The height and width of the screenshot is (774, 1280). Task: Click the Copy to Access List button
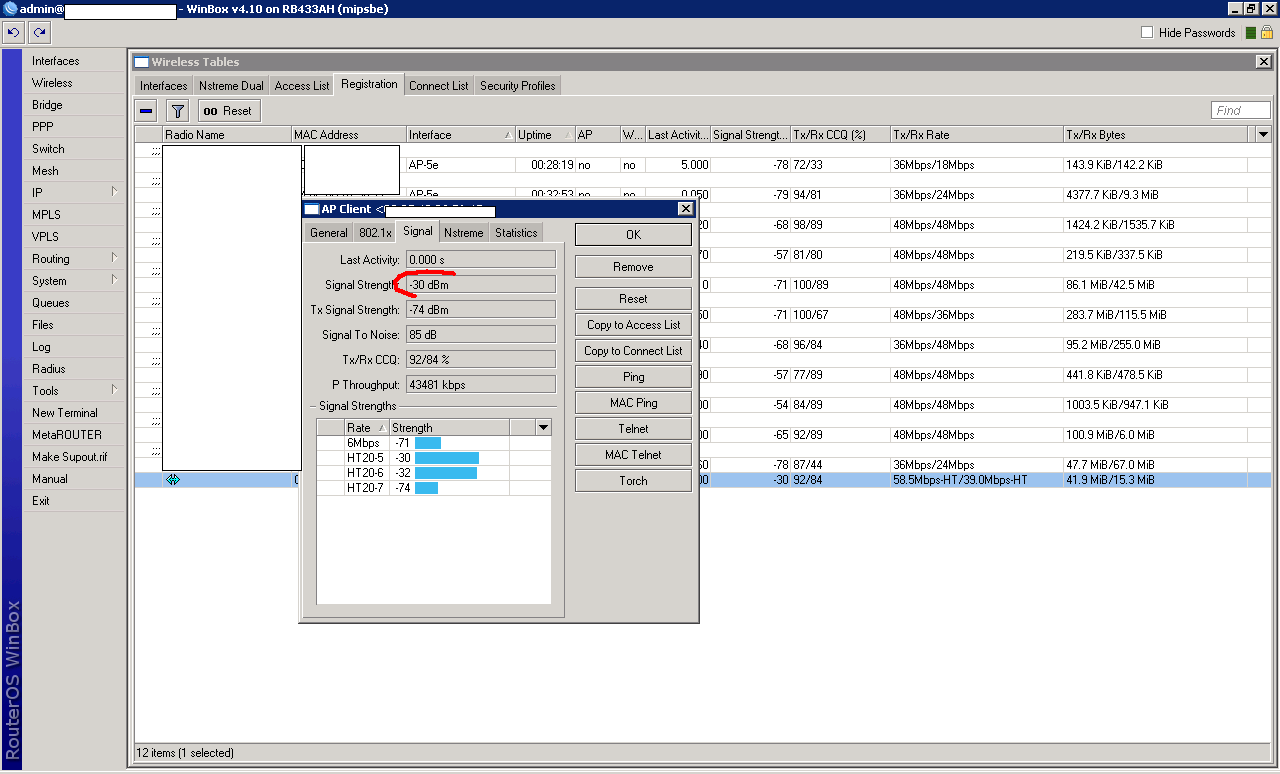tap(633, 325)
